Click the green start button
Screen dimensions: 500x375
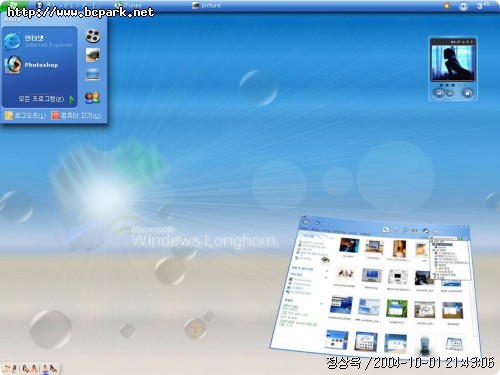coord(13,5)
